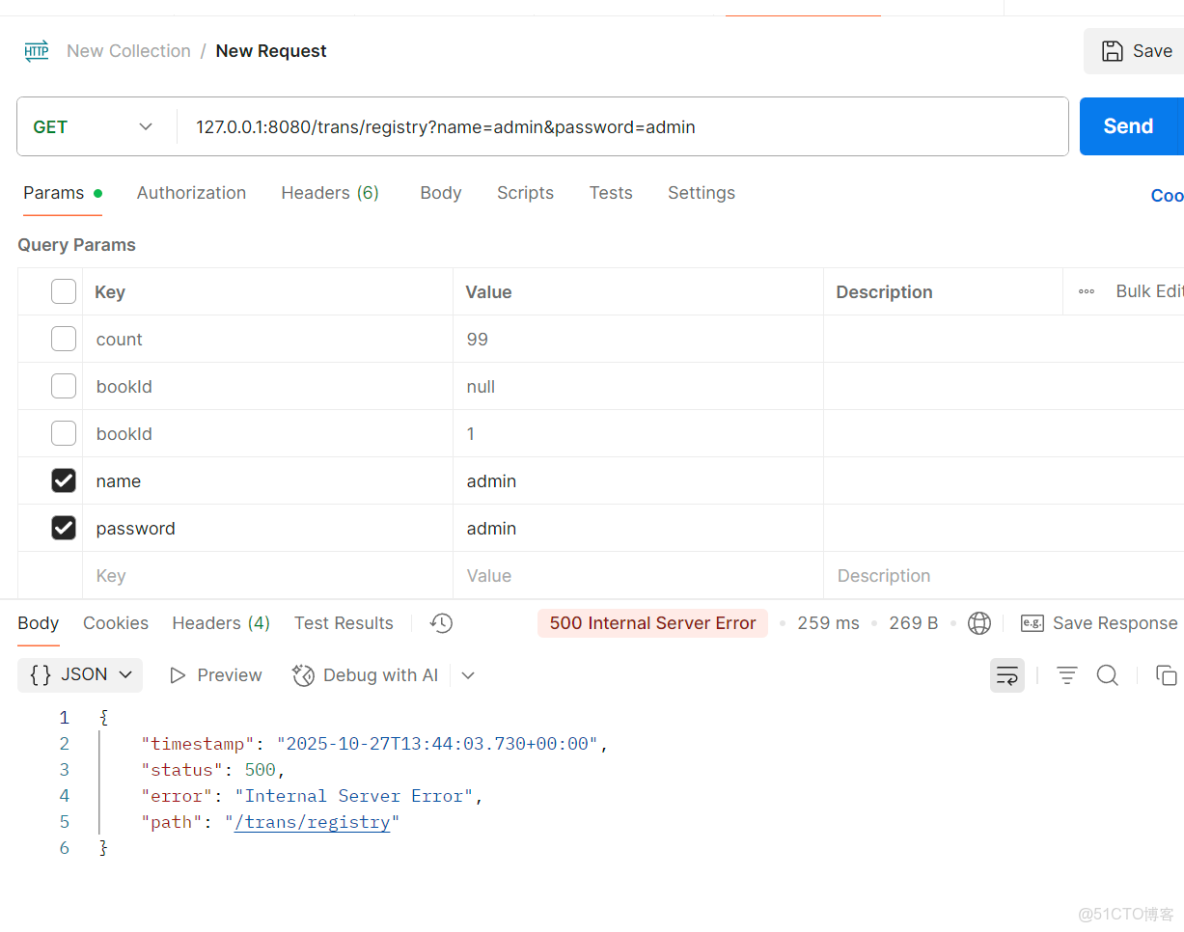
Task: Click the HTTP request icon beside New Collection
Action: [x=37, y=51]
